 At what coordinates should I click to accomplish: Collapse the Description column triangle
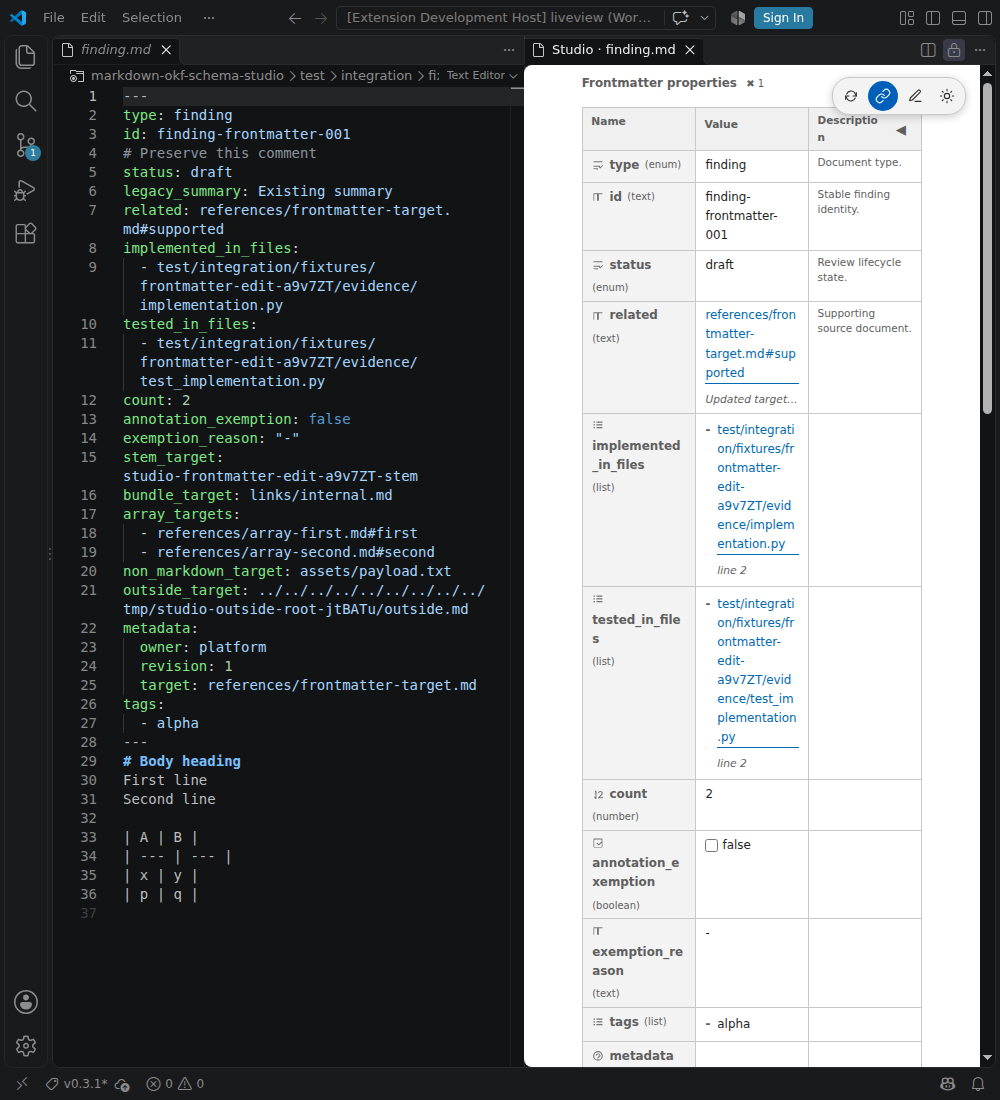click(x=901, y=130)
